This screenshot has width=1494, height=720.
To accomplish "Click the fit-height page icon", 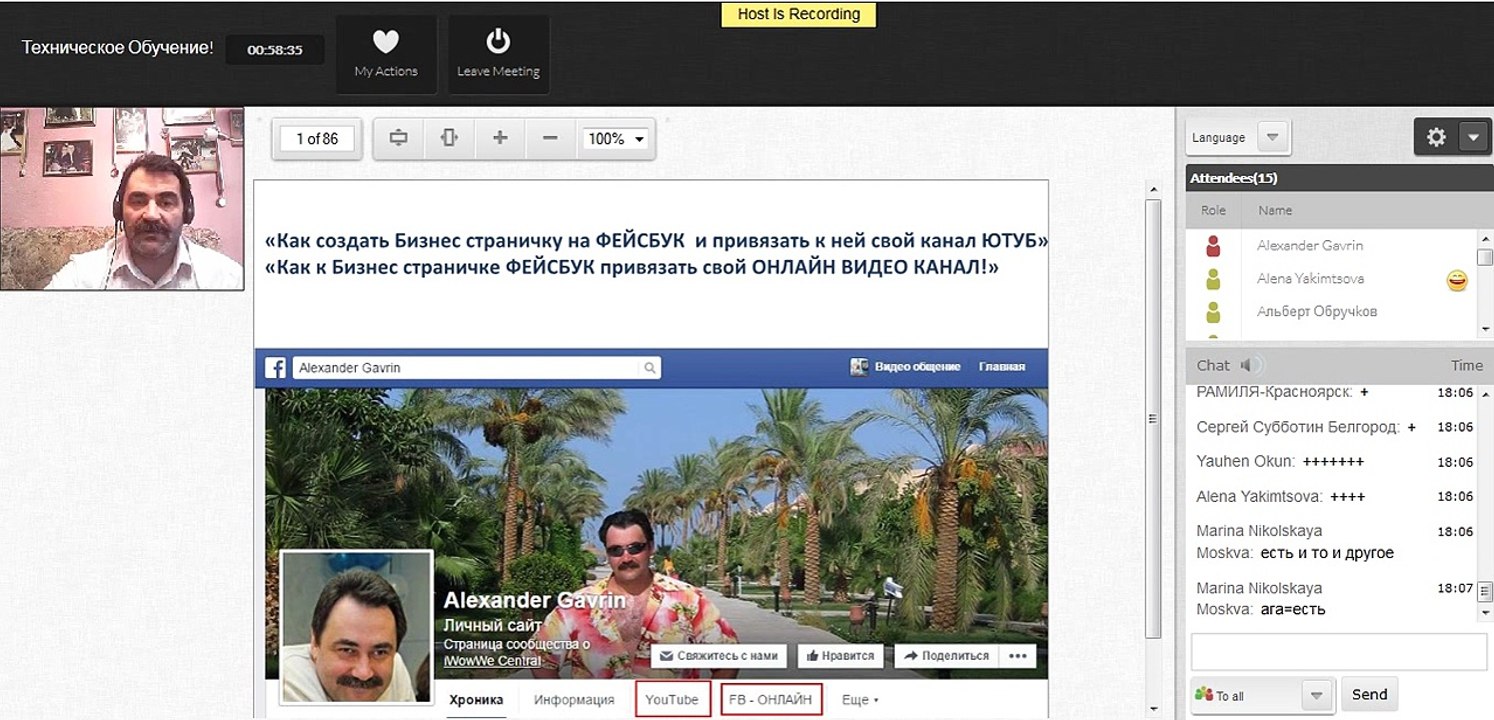I will point(449,138).
